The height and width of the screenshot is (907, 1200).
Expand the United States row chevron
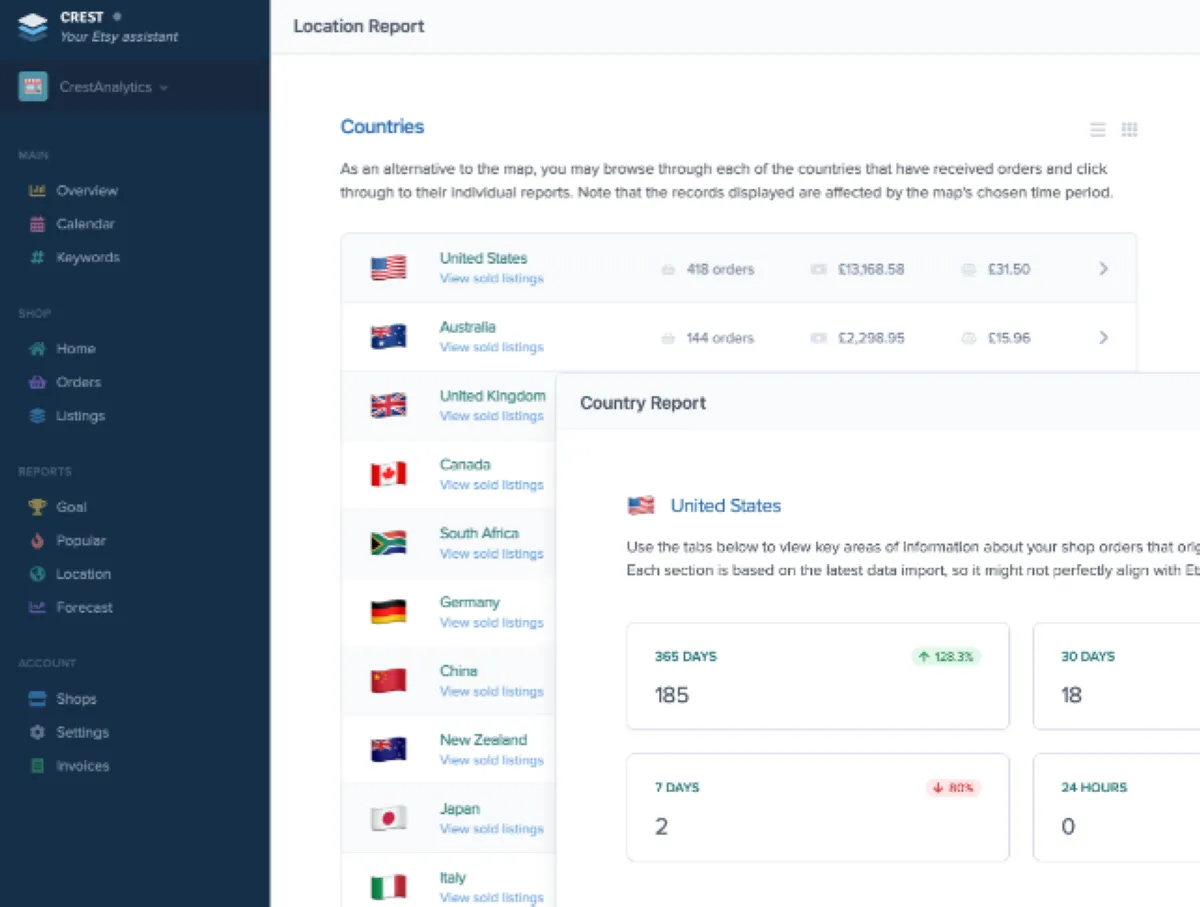(1104, 268)
